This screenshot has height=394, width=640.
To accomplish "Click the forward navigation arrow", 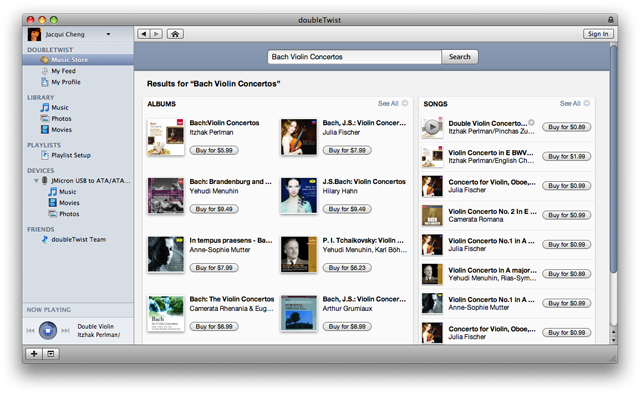I will click(x=157, y=34).
